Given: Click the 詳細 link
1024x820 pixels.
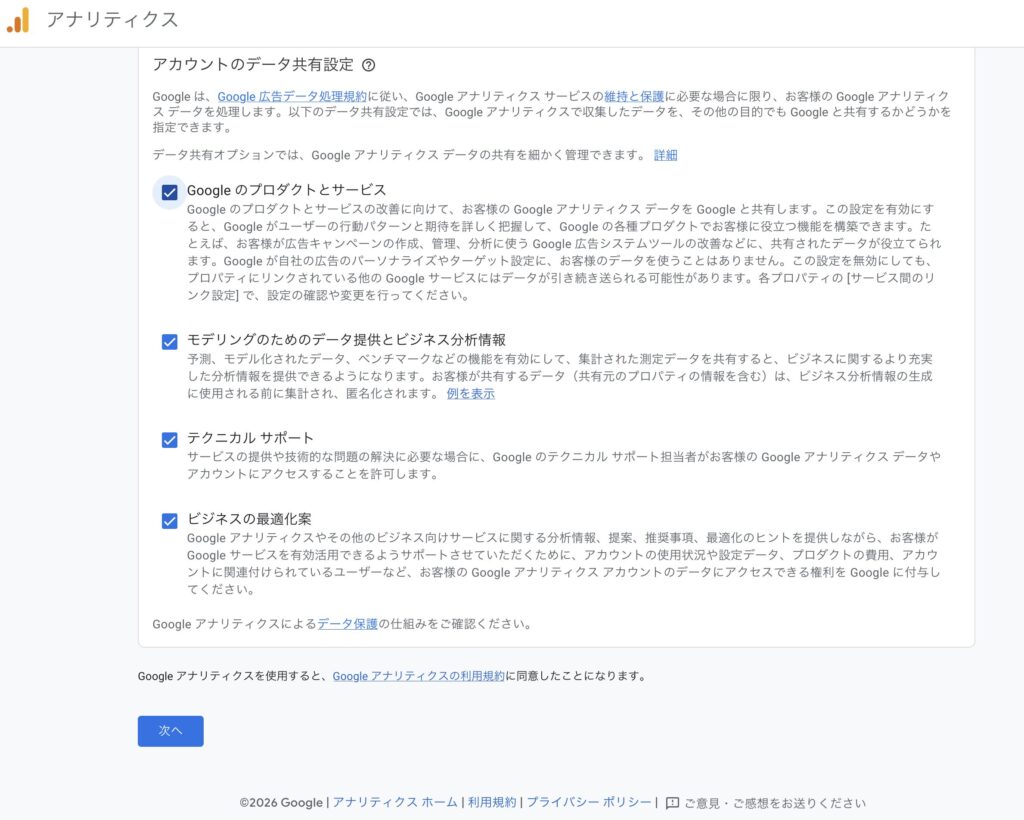Looking at the screenshot, I should tap(665, 156).
